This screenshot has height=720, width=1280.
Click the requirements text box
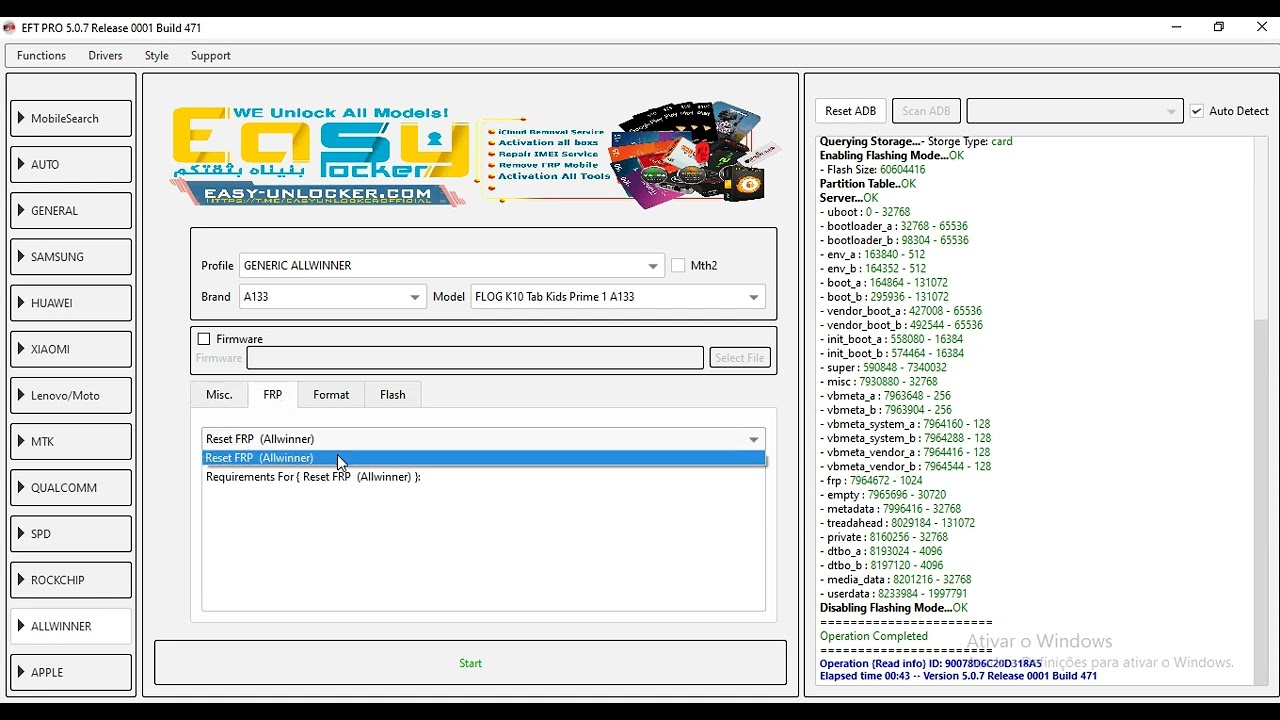pyautogui.click(x=484, y=538)
